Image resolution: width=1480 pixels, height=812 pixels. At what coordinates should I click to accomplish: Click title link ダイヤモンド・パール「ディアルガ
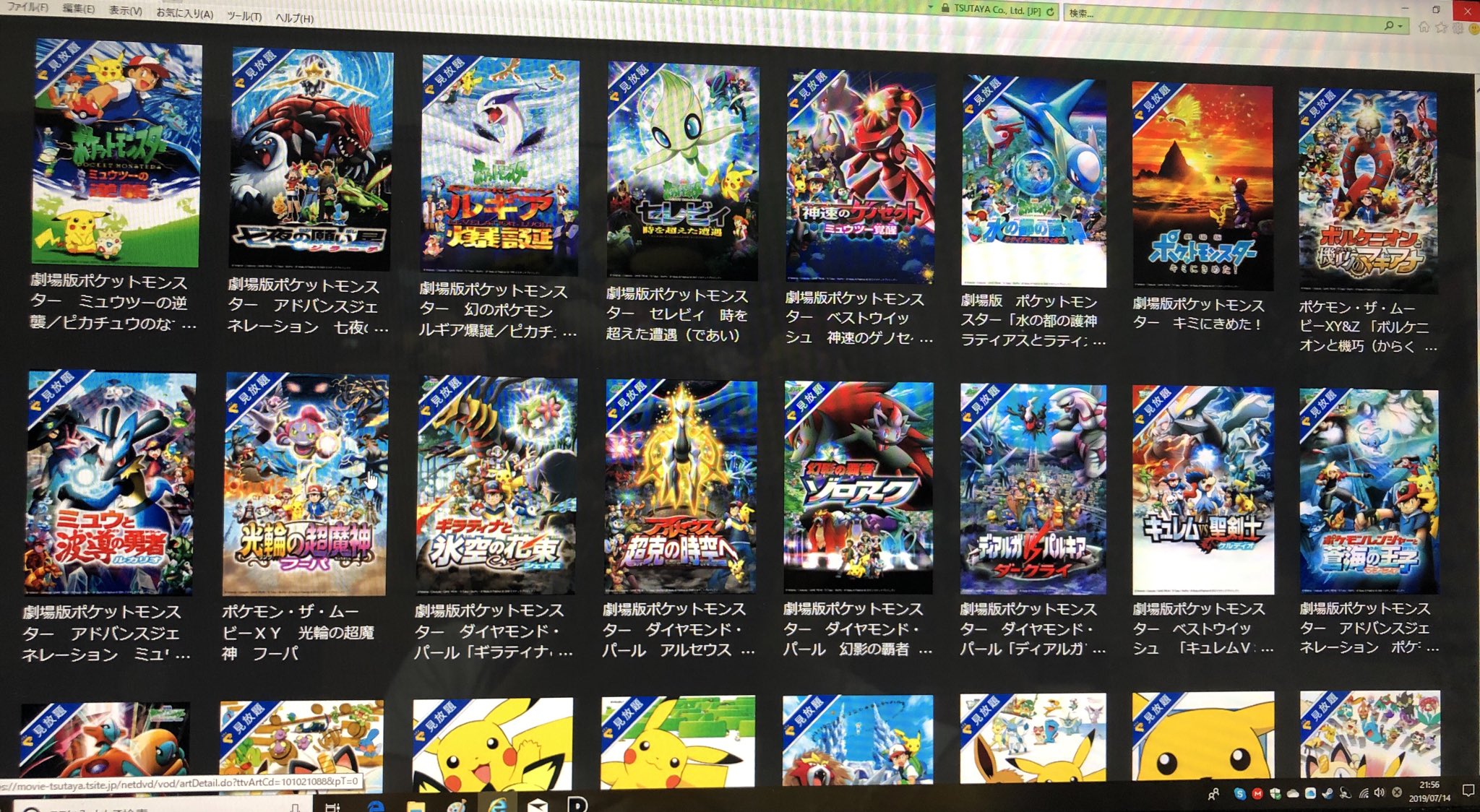[x=1032, y=629]
